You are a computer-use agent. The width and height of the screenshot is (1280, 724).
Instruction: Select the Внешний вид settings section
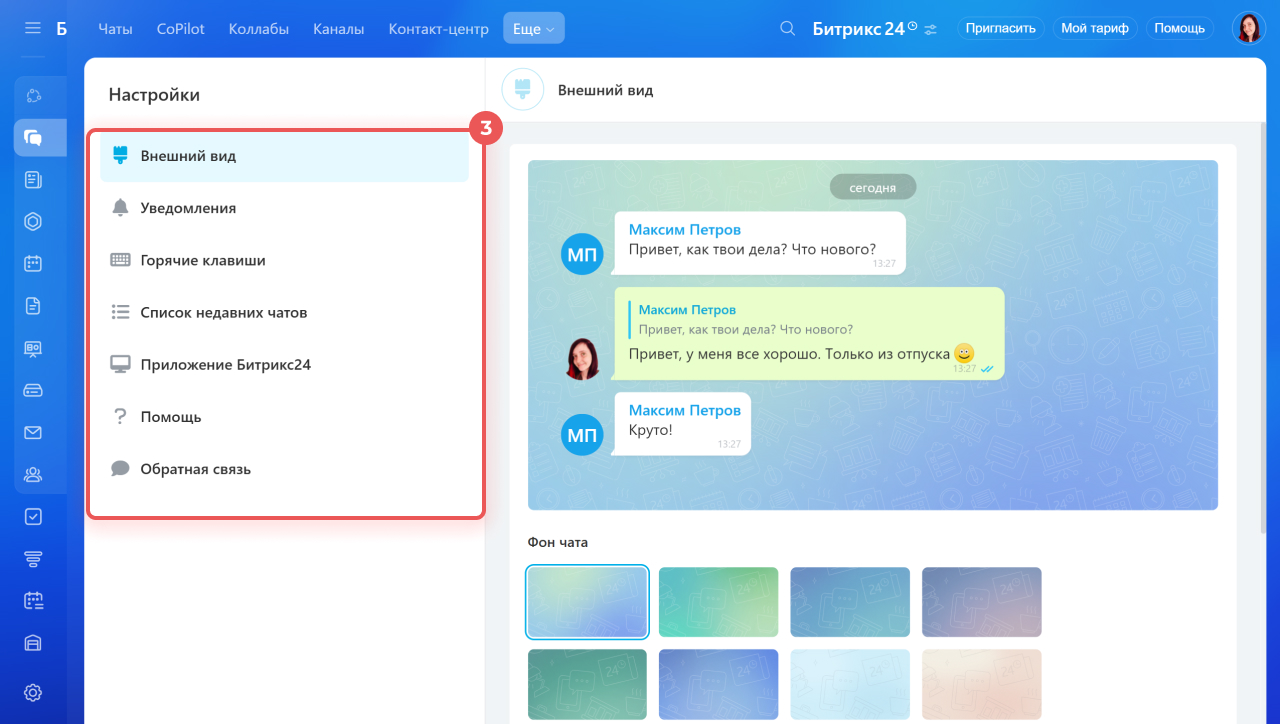284,156
